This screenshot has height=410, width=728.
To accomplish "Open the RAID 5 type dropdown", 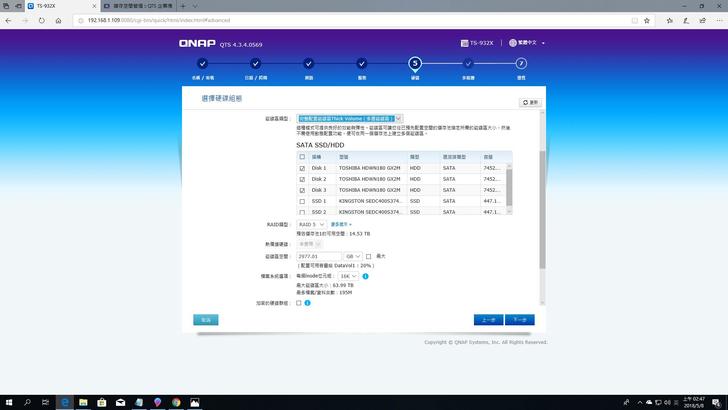I will pos(311,225).
